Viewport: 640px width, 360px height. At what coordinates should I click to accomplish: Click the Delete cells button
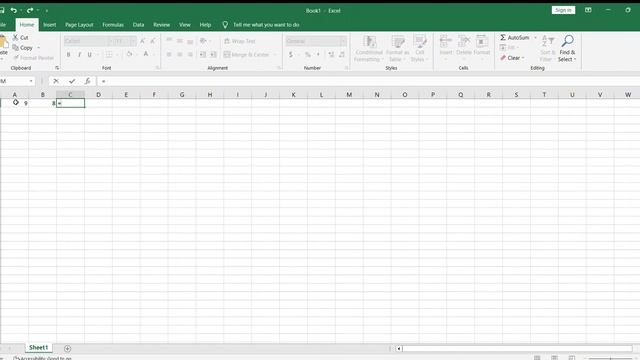pyautogui.click(x=464, y=46)
